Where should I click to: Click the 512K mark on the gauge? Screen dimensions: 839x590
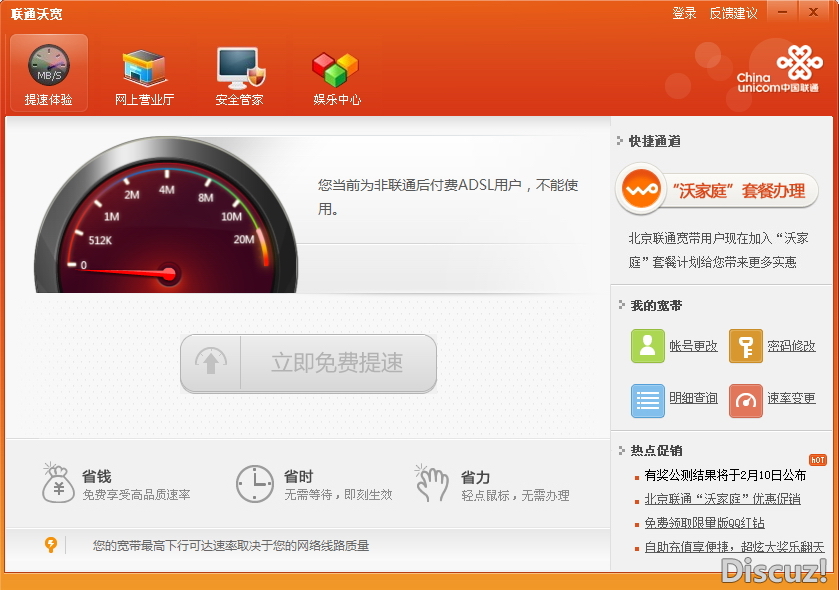(100, 240)
